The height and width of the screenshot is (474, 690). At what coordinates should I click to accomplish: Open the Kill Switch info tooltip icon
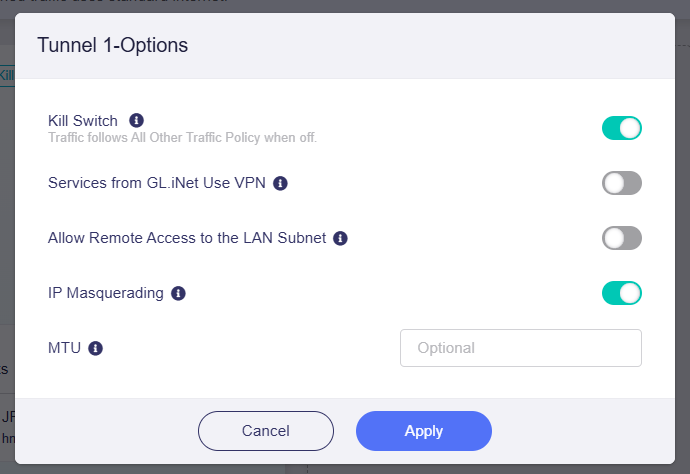click(x=136, y=120)
